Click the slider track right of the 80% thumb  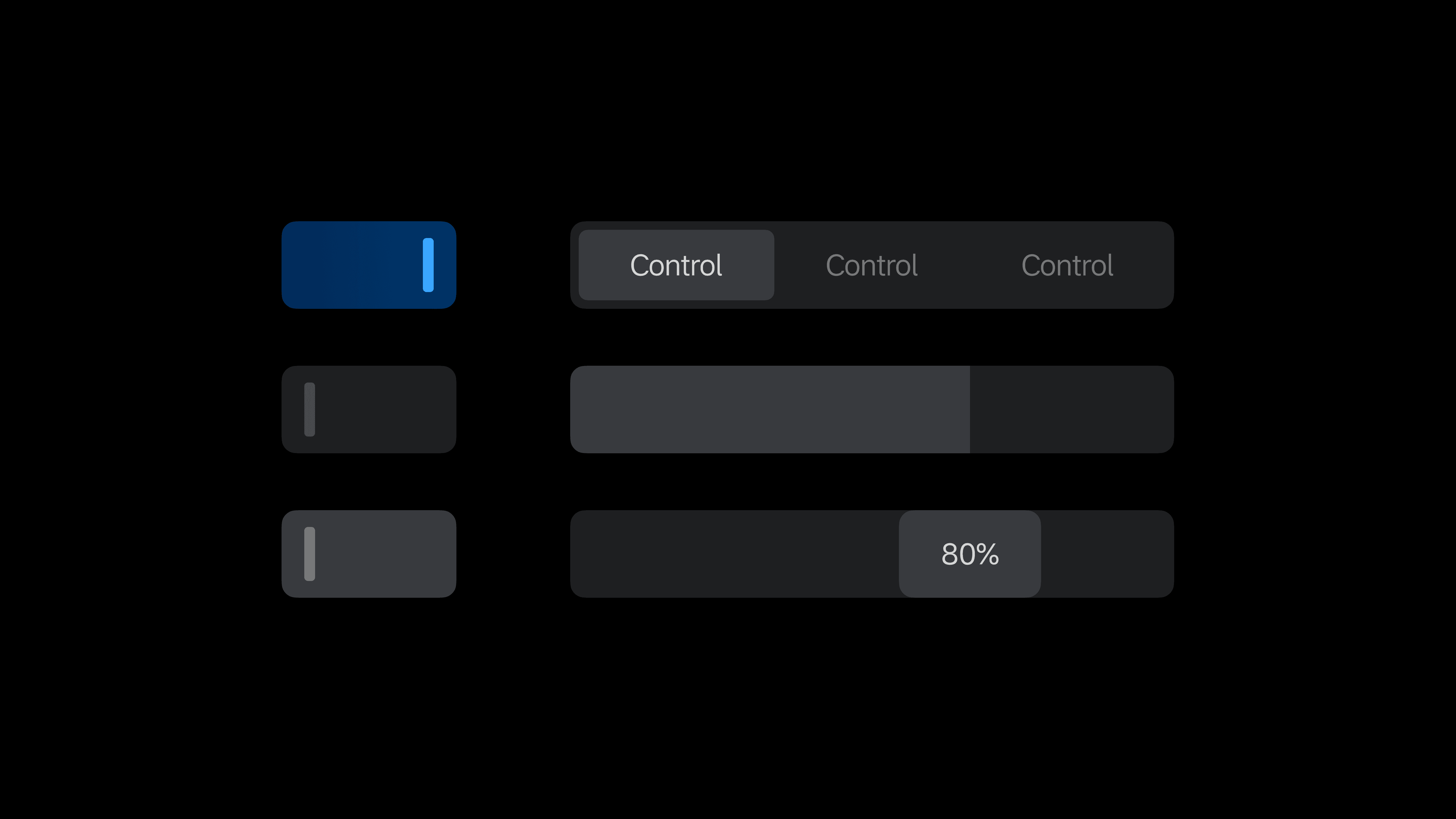[1107, 554]
